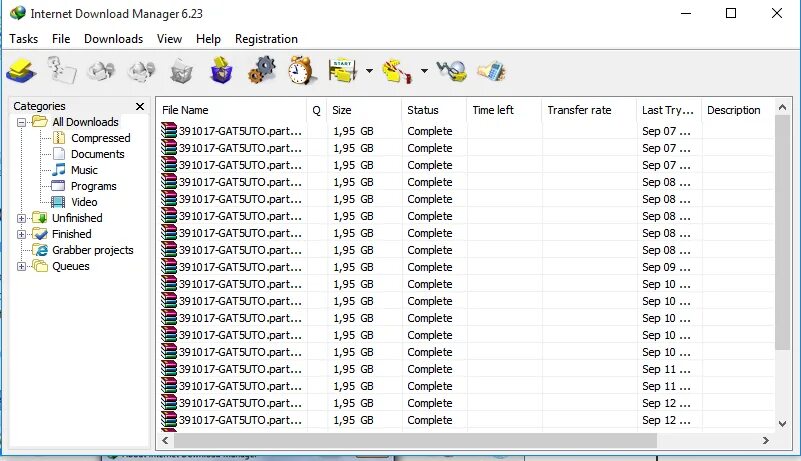The height and width of the screenshot is (461, 801).
Task: Open the Registration menu
Action: pos(266,39)
